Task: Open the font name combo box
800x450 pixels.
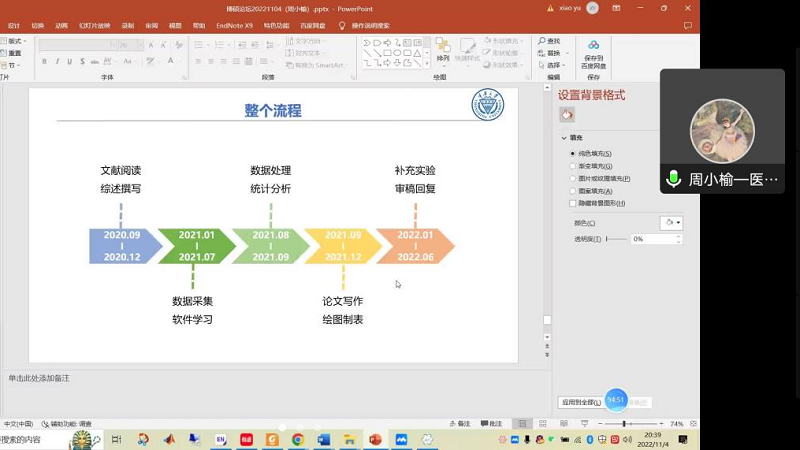Action: 78,45
